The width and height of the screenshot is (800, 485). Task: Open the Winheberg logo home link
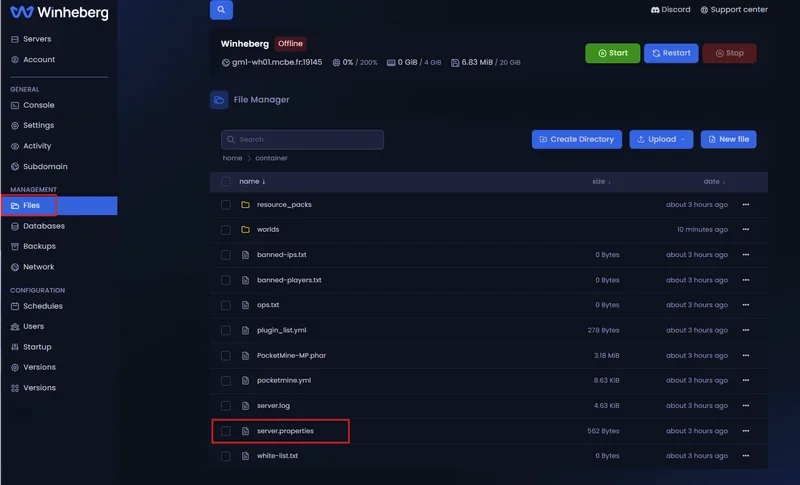(x=59, y=13)
